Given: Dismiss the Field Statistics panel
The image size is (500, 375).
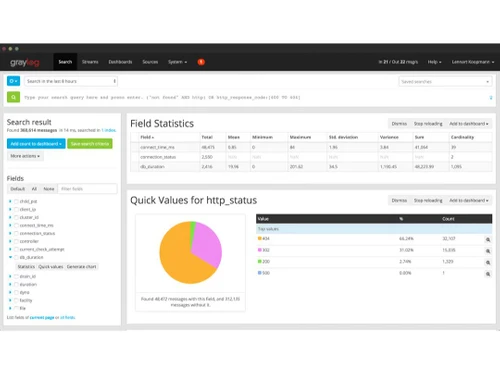Looking at the screenshot, I should (x=399, y=124).
